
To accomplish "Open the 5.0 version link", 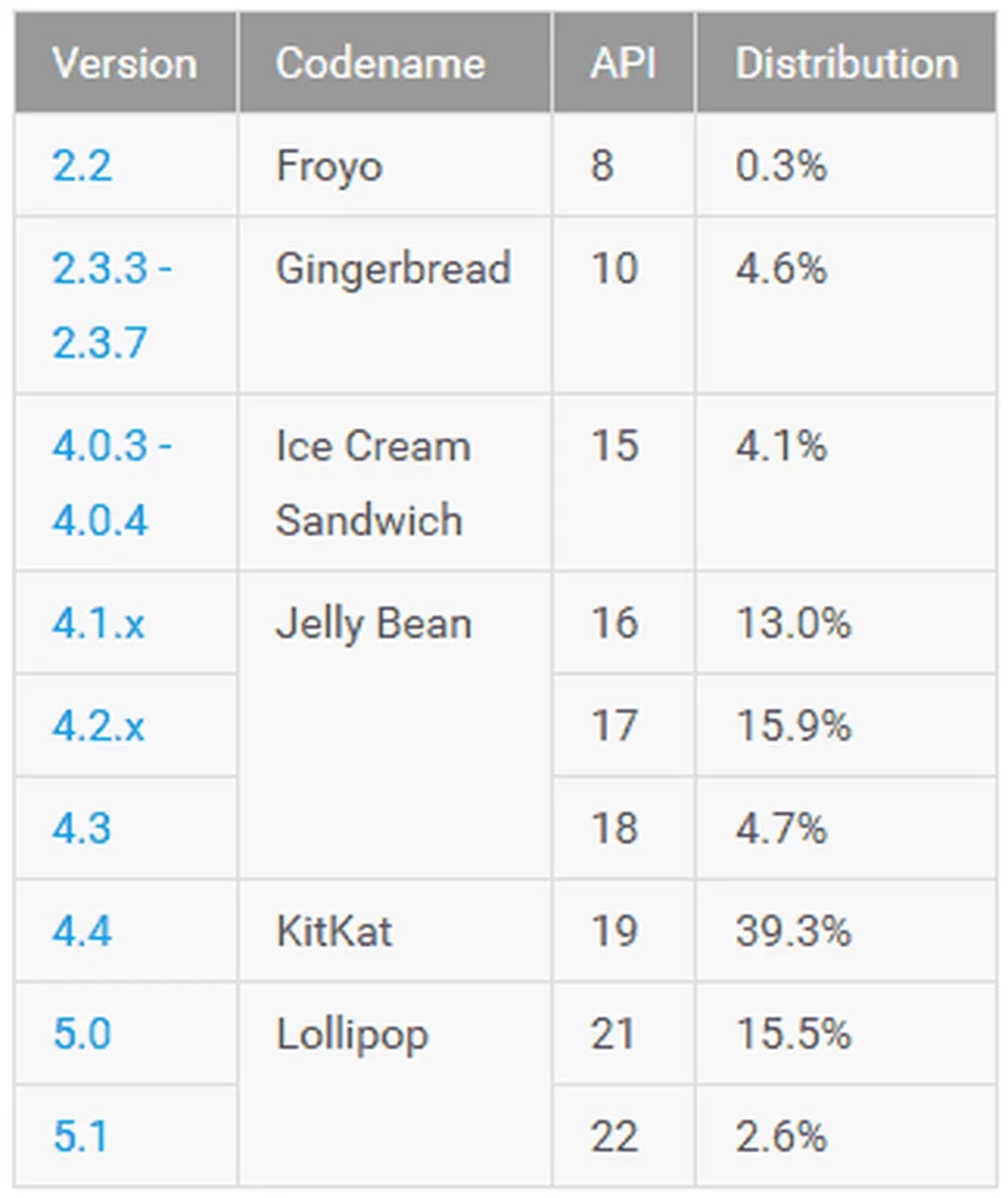I will tap(82, 1034).
